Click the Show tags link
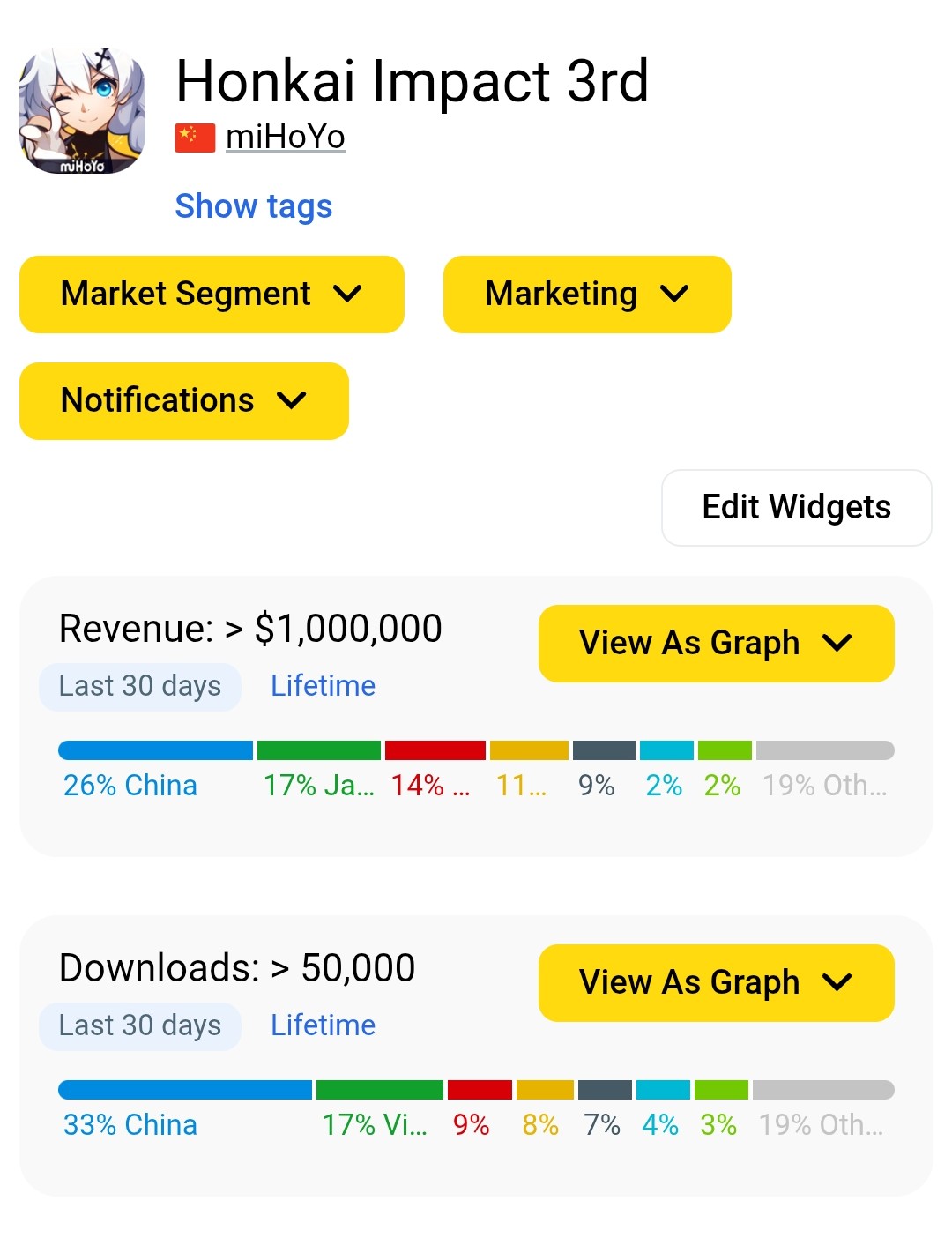Viewport: 952px width, 1238px height. coord(254,206)
